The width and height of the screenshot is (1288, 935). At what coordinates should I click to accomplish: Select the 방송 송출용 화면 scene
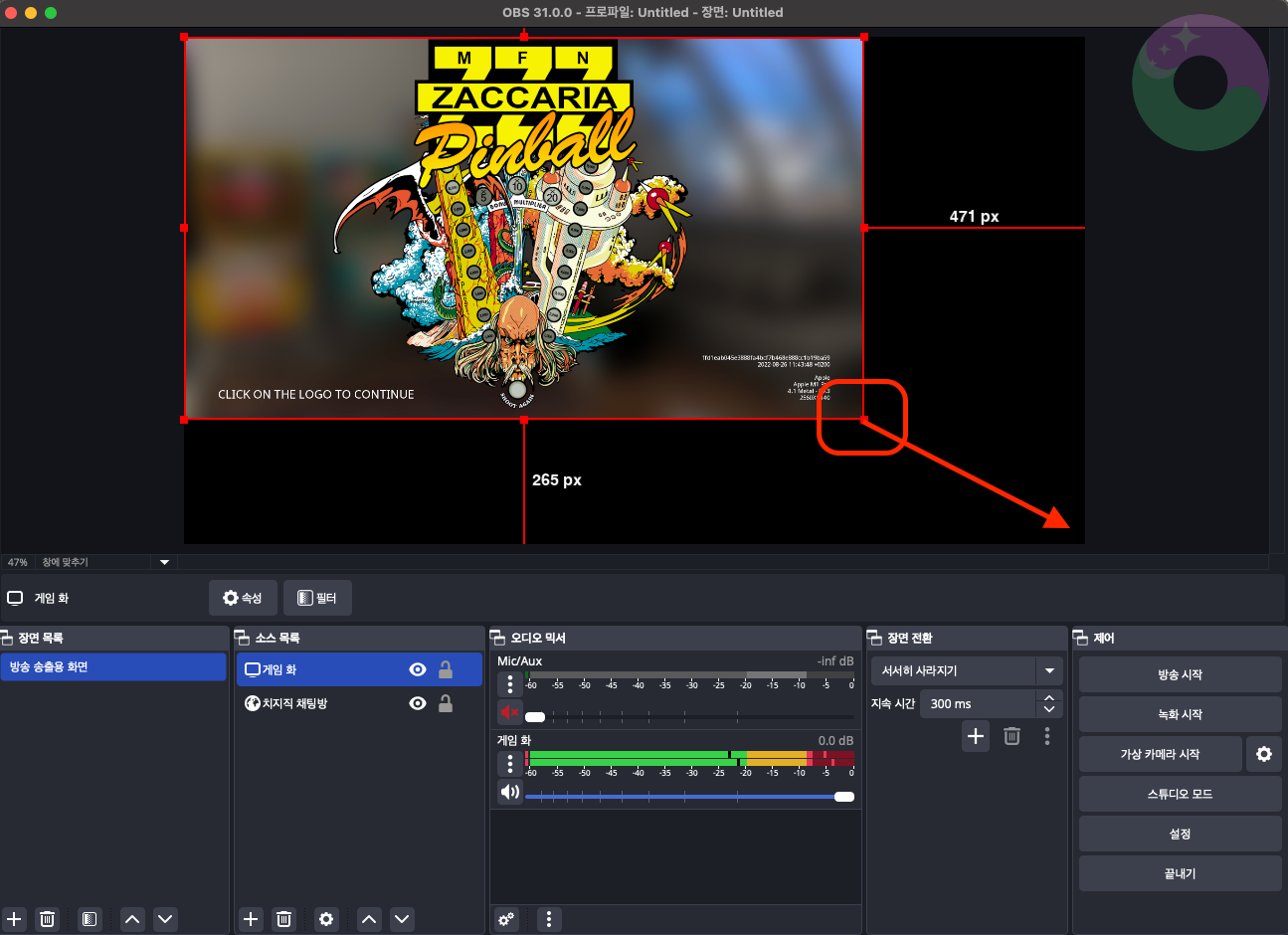pyautogui.click(x=113, y=666)
